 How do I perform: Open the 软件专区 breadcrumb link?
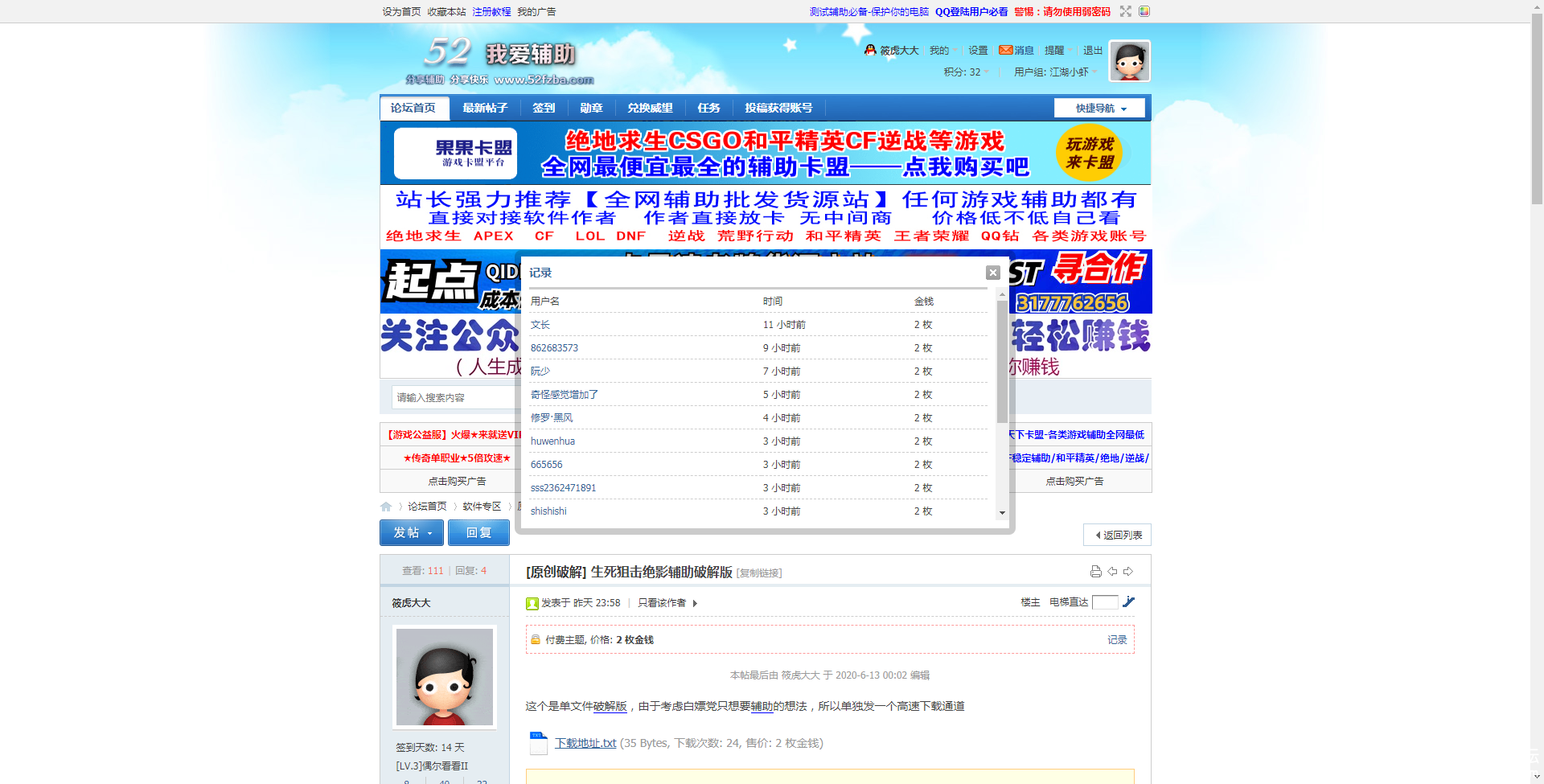[482, 507]
